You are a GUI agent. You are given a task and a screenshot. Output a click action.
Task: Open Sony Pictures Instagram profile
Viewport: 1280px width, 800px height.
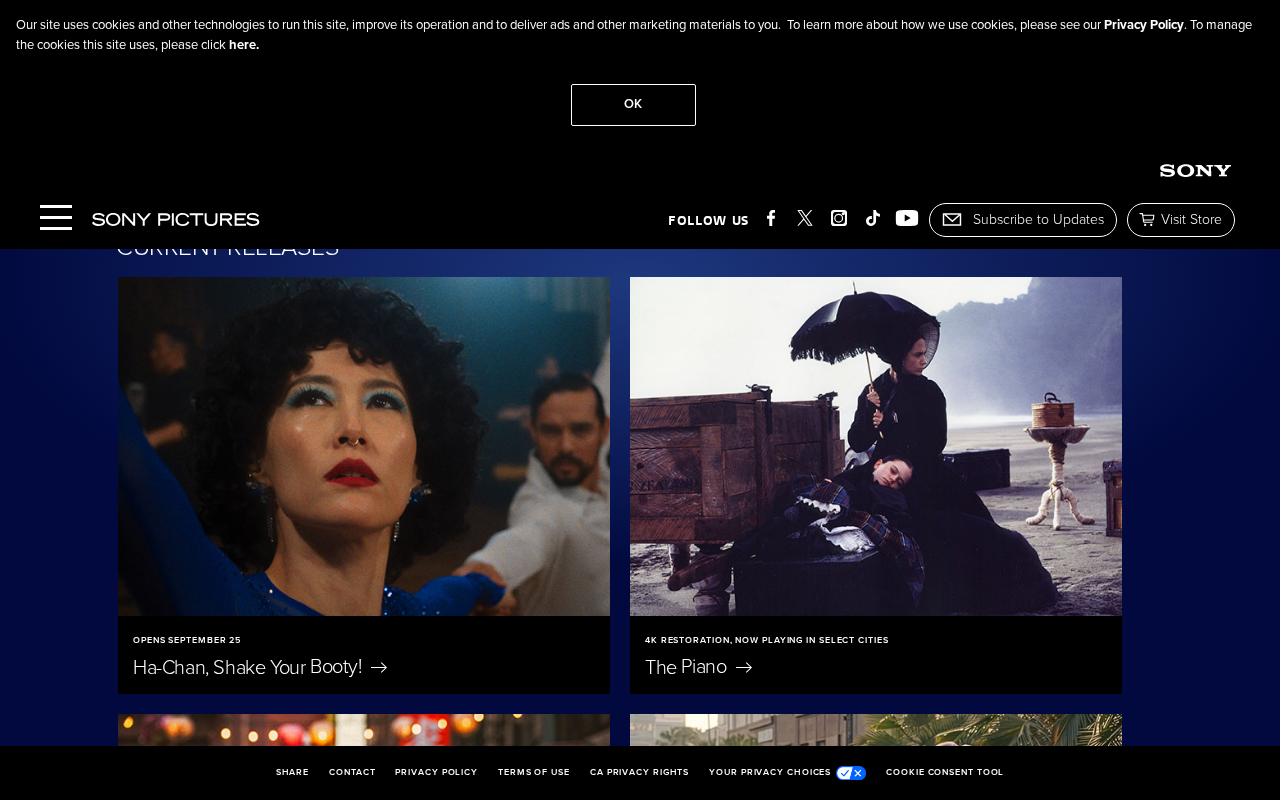tap(839, 218)
